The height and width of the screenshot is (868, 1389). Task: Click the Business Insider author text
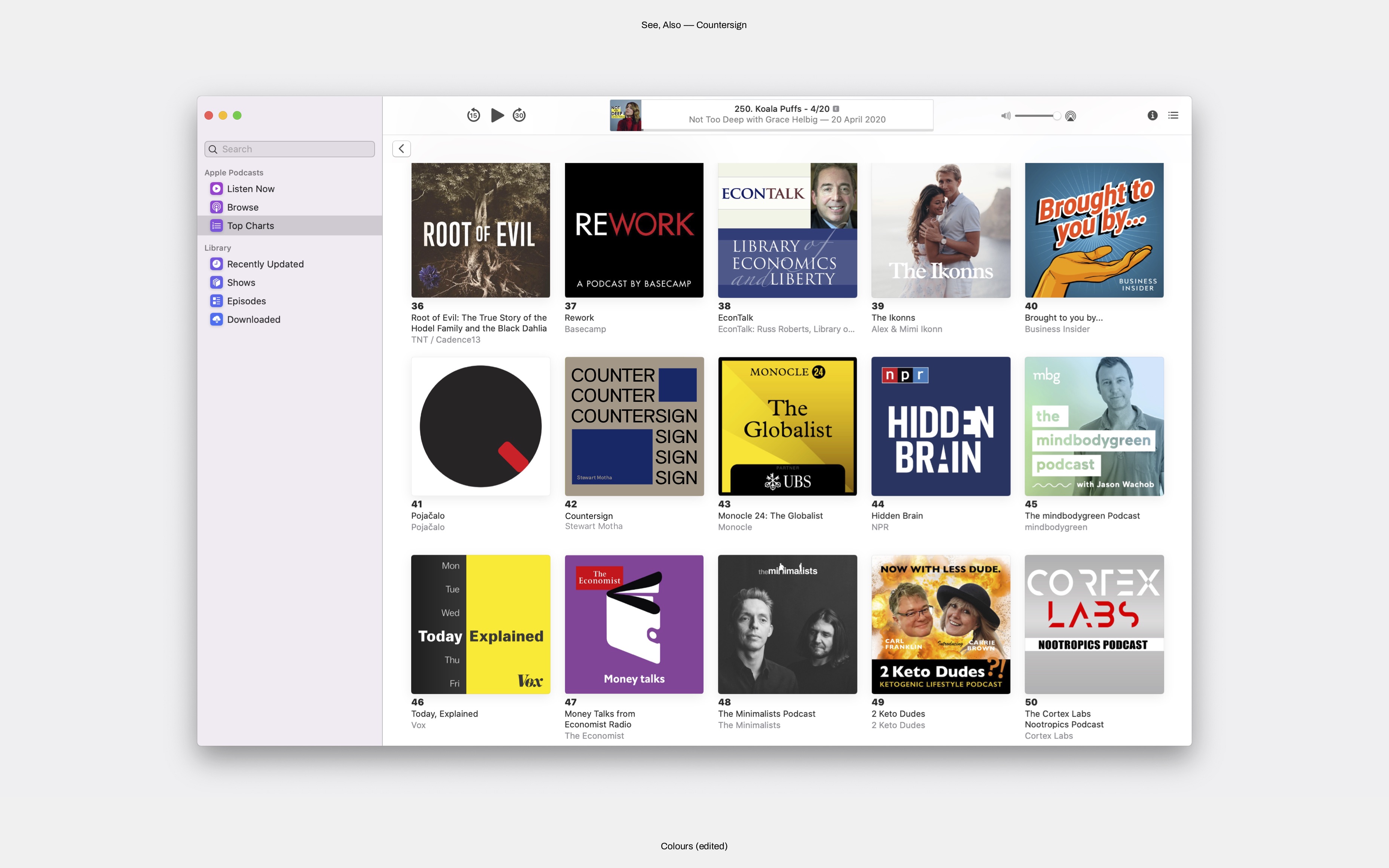point(1057,329)
